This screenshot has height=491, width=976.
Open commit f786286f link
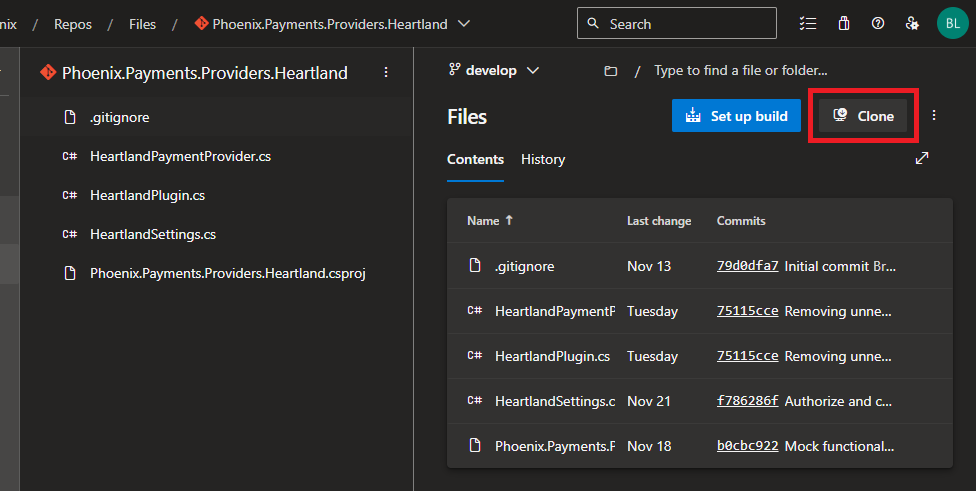tap(747, 401)
